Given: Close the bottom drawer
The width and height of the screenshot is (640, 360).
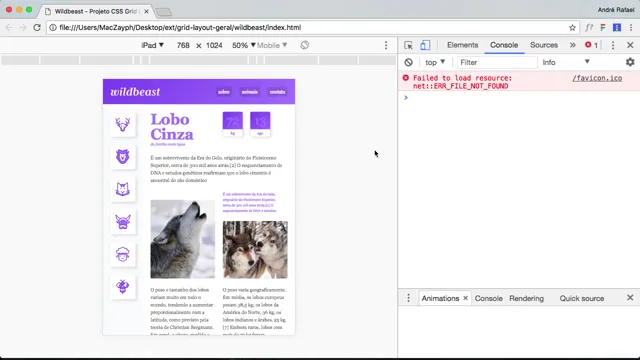Looking at the screenshot, I should click(x=630, y=298).
